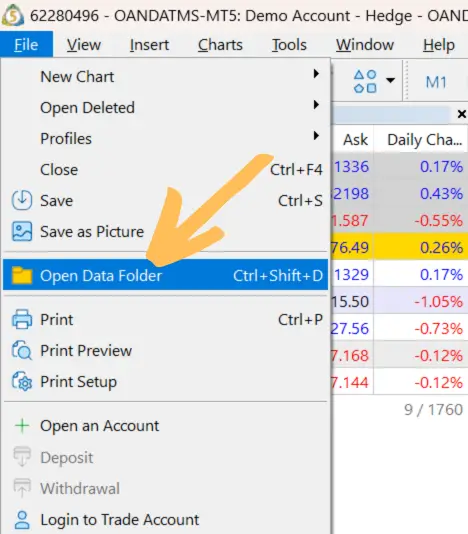This screenshot has width=468, height=534.
Task: Expand the Open Deleted submenu arrow
Action: click(x=316, y=105)
